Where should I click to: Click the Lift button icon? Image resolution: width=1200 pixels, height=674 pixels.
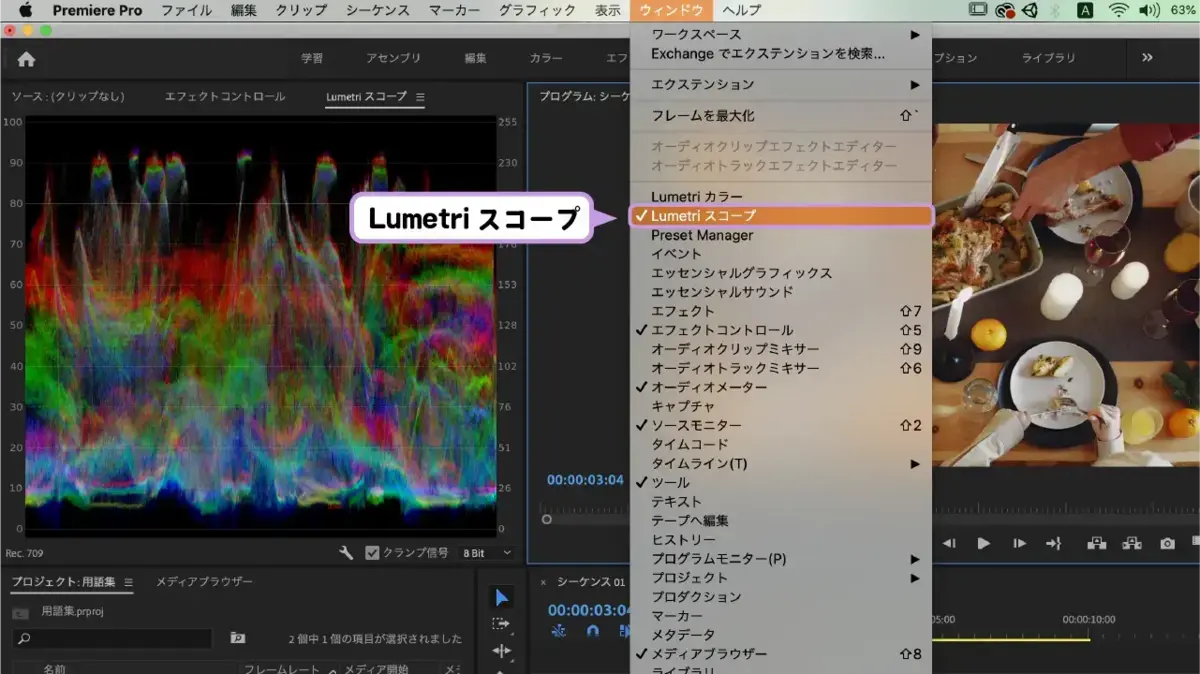click(x=1097, y=543)
